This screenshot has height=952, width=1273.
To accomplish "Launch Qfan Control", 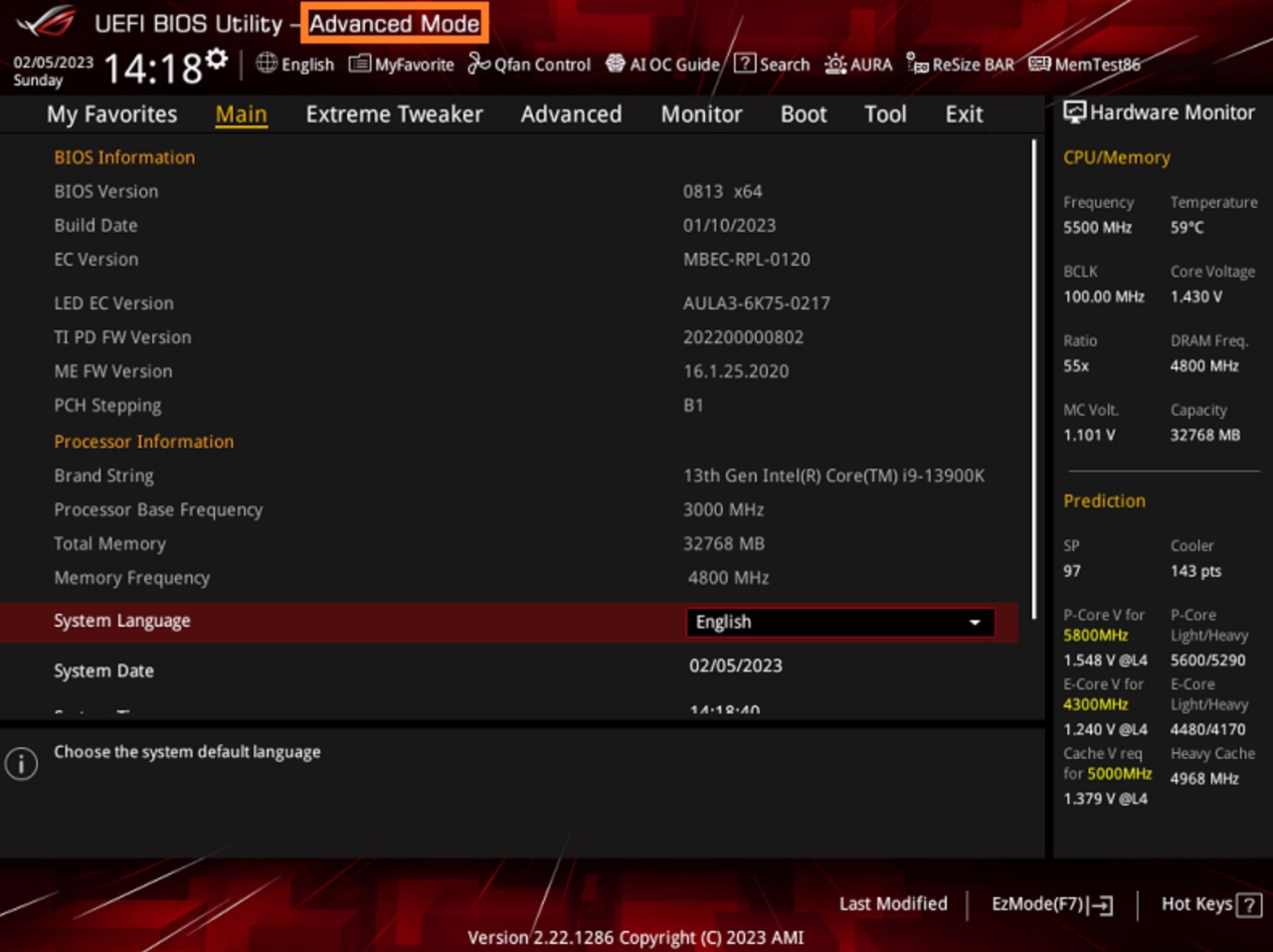I will point(530,65).
